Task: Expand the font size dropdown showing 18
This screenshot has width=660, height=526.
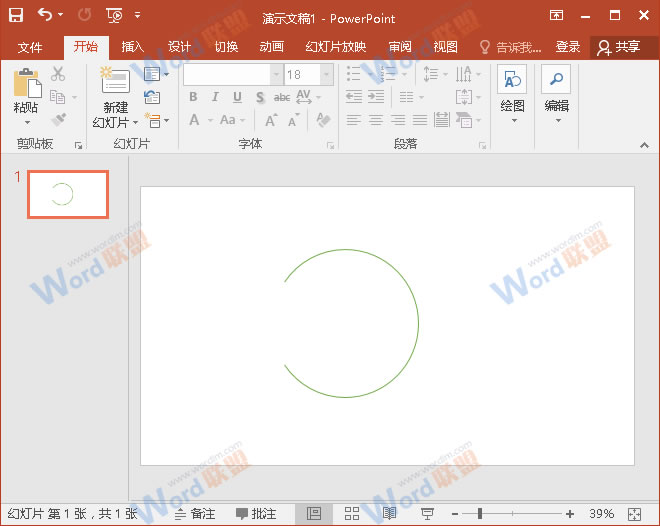Action: [326, 75]
